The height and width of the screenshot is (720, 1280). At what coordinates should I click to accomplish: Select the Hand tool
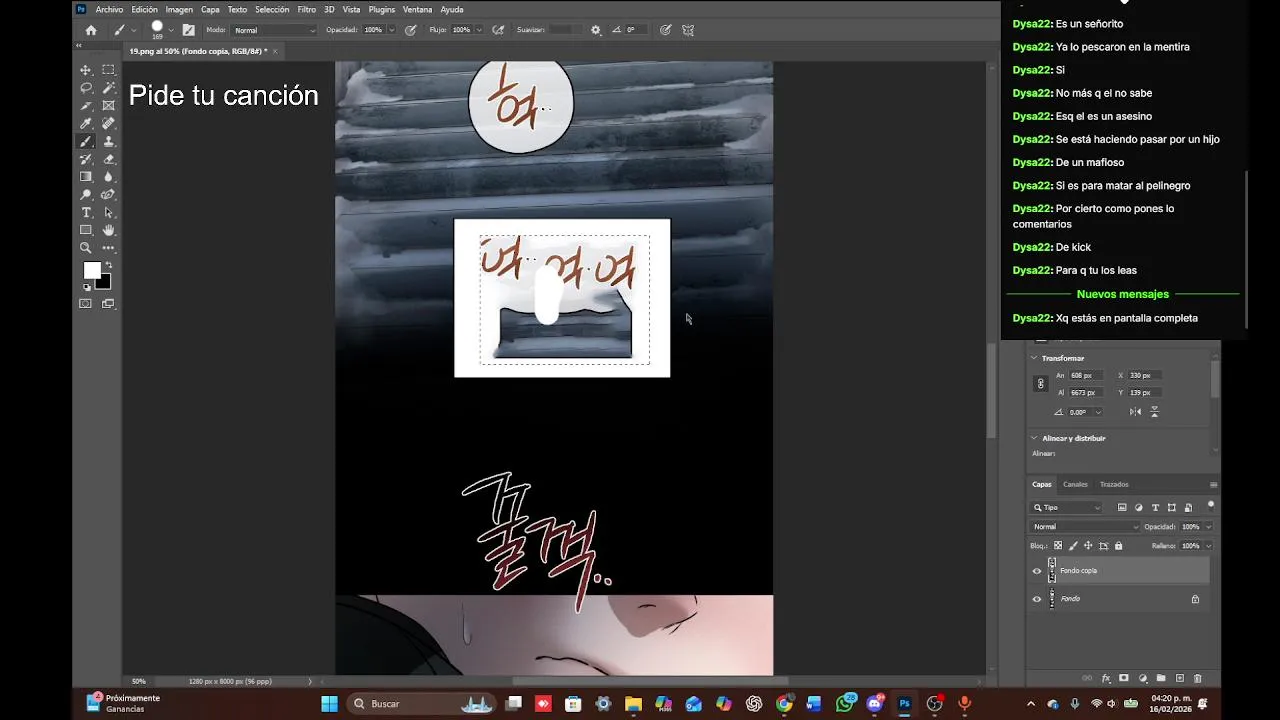[x=108, y=230]
